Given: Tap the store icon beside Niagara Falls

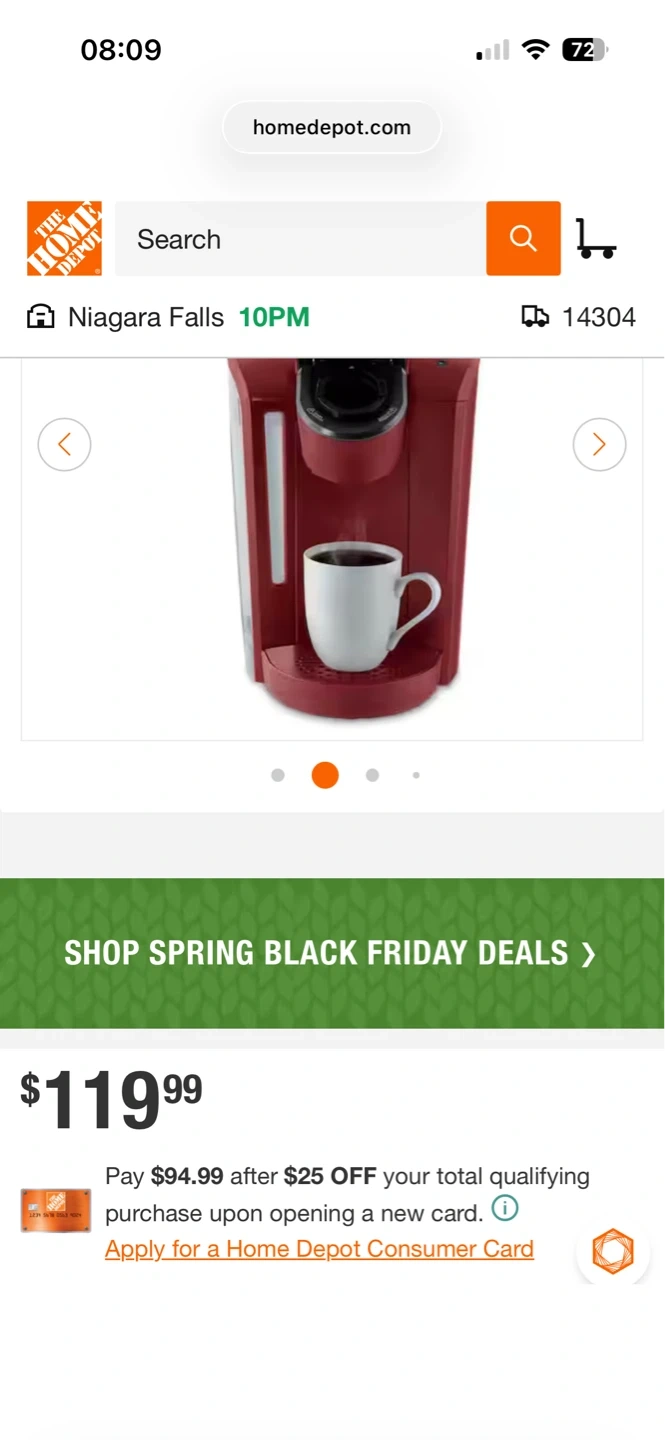Looking at the screenshot, I should pos(40,317).
